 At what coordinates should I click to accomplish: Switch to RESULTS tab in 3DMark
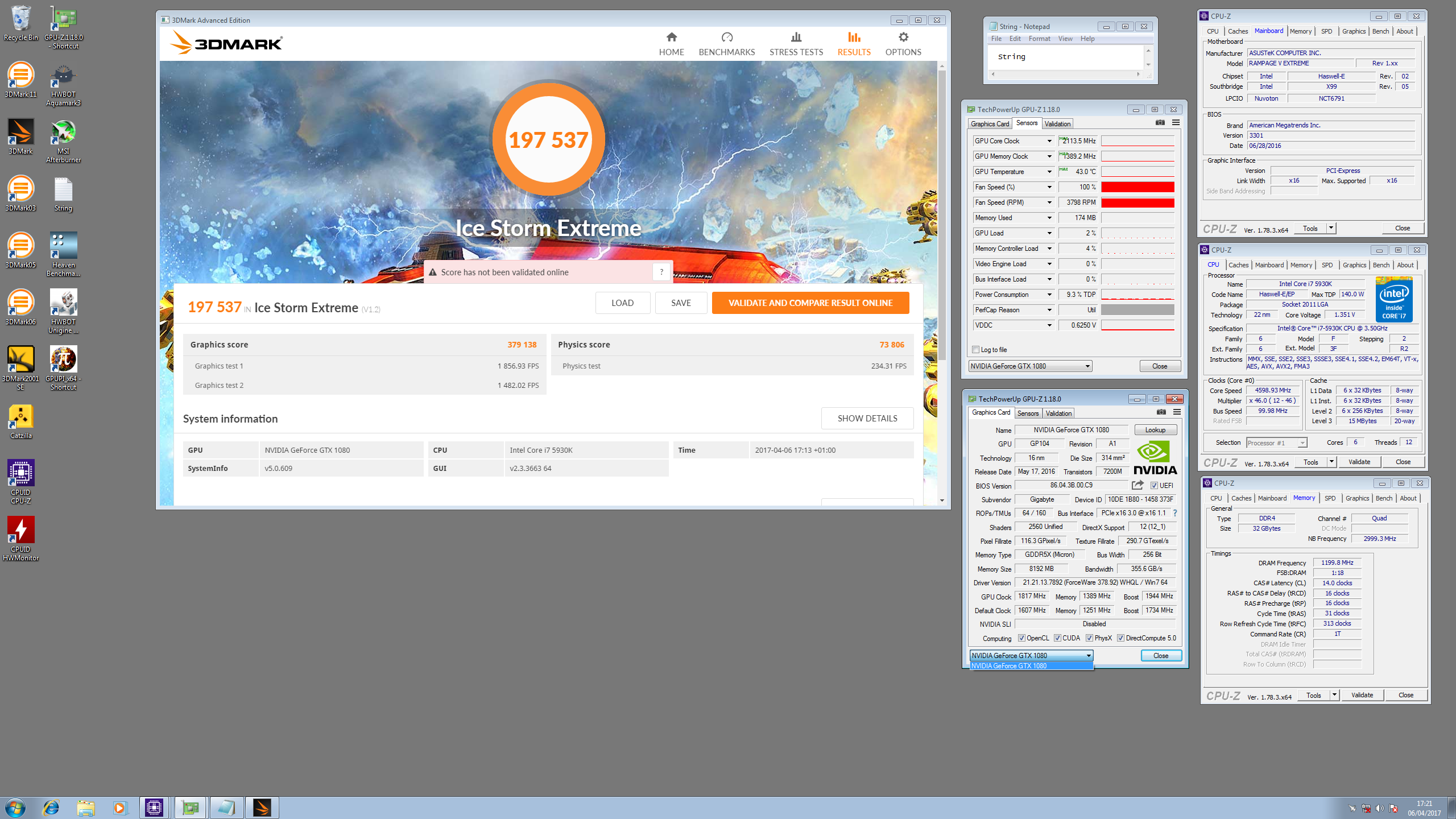pos(854,44)
